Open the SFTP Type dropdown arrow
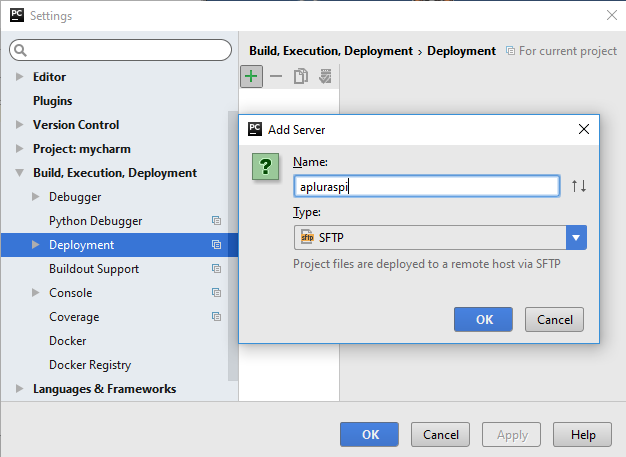 576,237
